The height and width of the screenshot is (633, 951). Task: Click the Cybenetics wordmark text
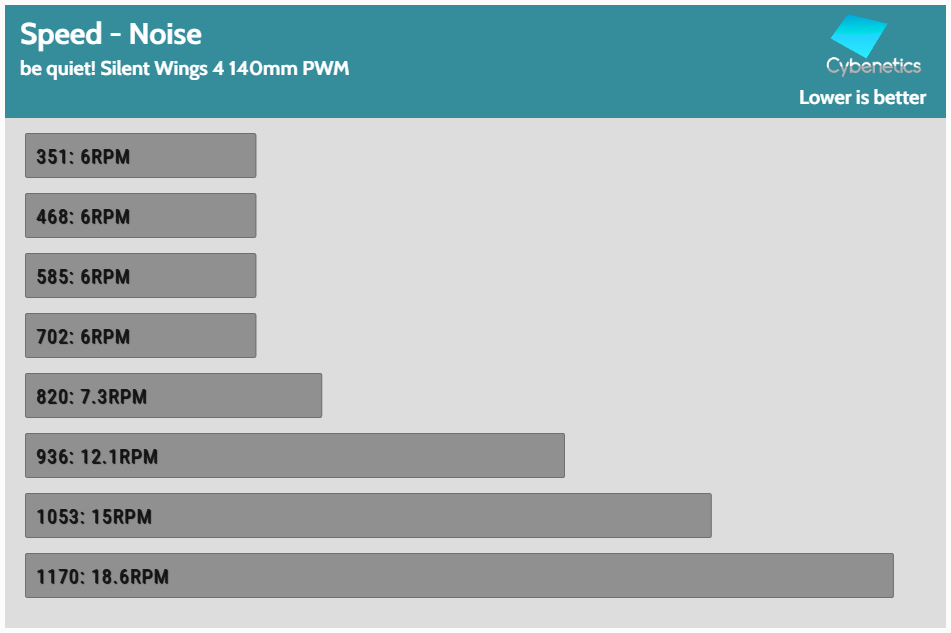coord(873,66)
